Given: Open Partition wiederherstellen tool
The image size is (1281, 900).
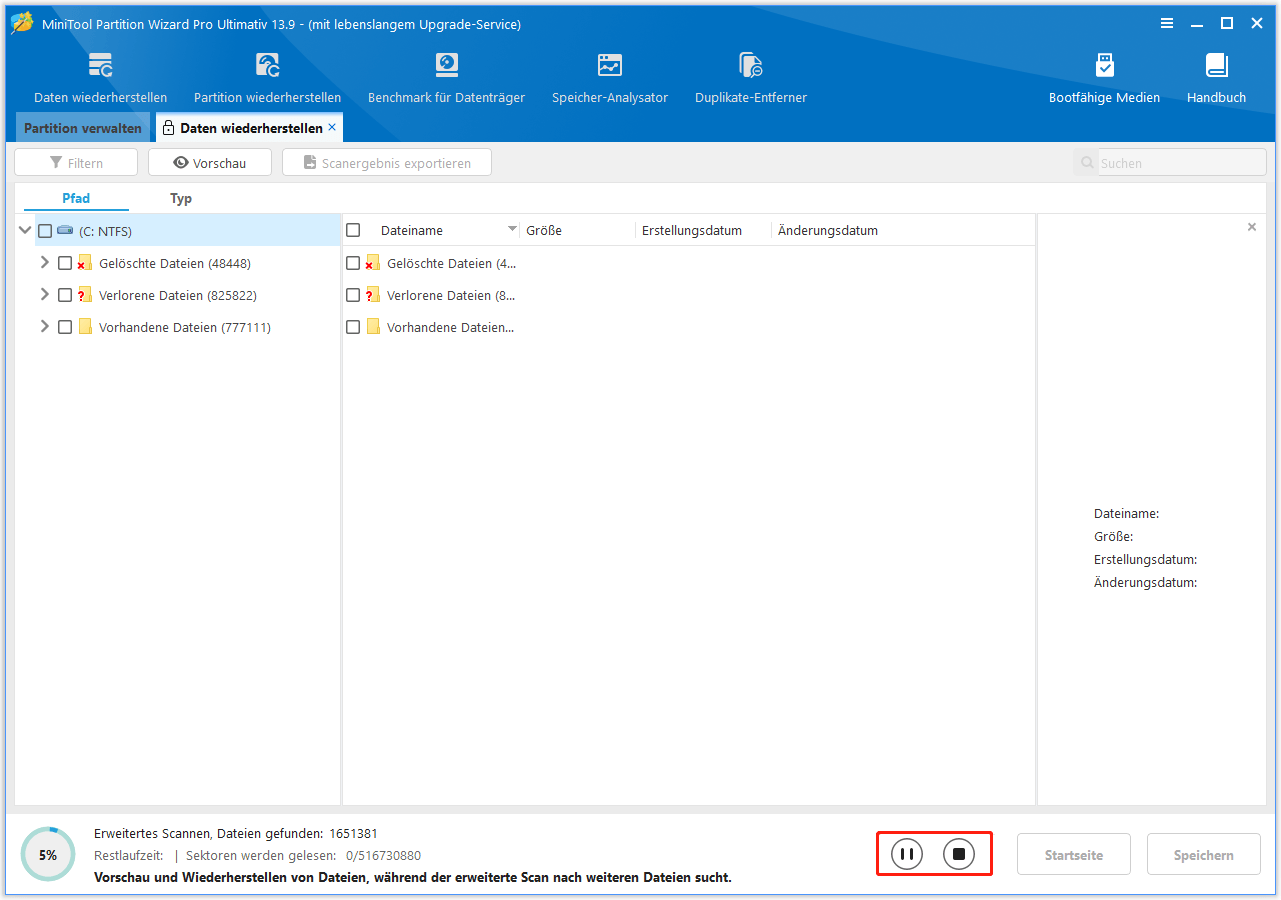Looking at the screenshot, I should pyautogui.click(x=267, y=78).
